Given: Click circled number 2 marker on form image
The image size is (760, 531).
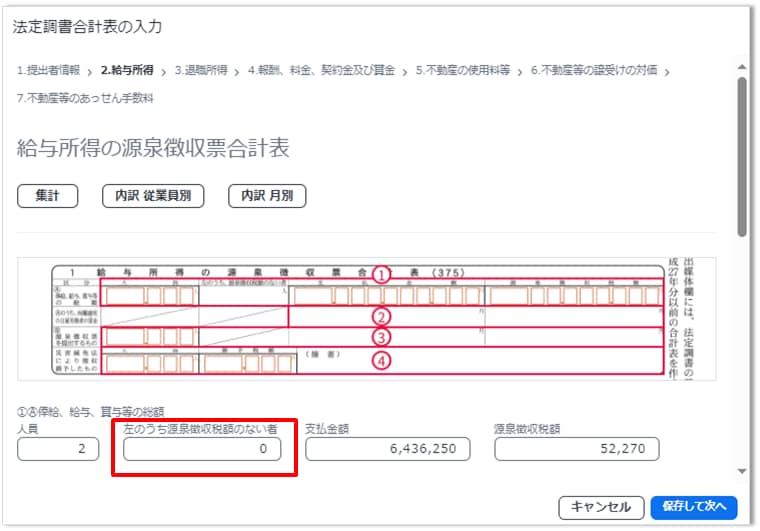Looking at the screenshot, I should pos(380,316).
